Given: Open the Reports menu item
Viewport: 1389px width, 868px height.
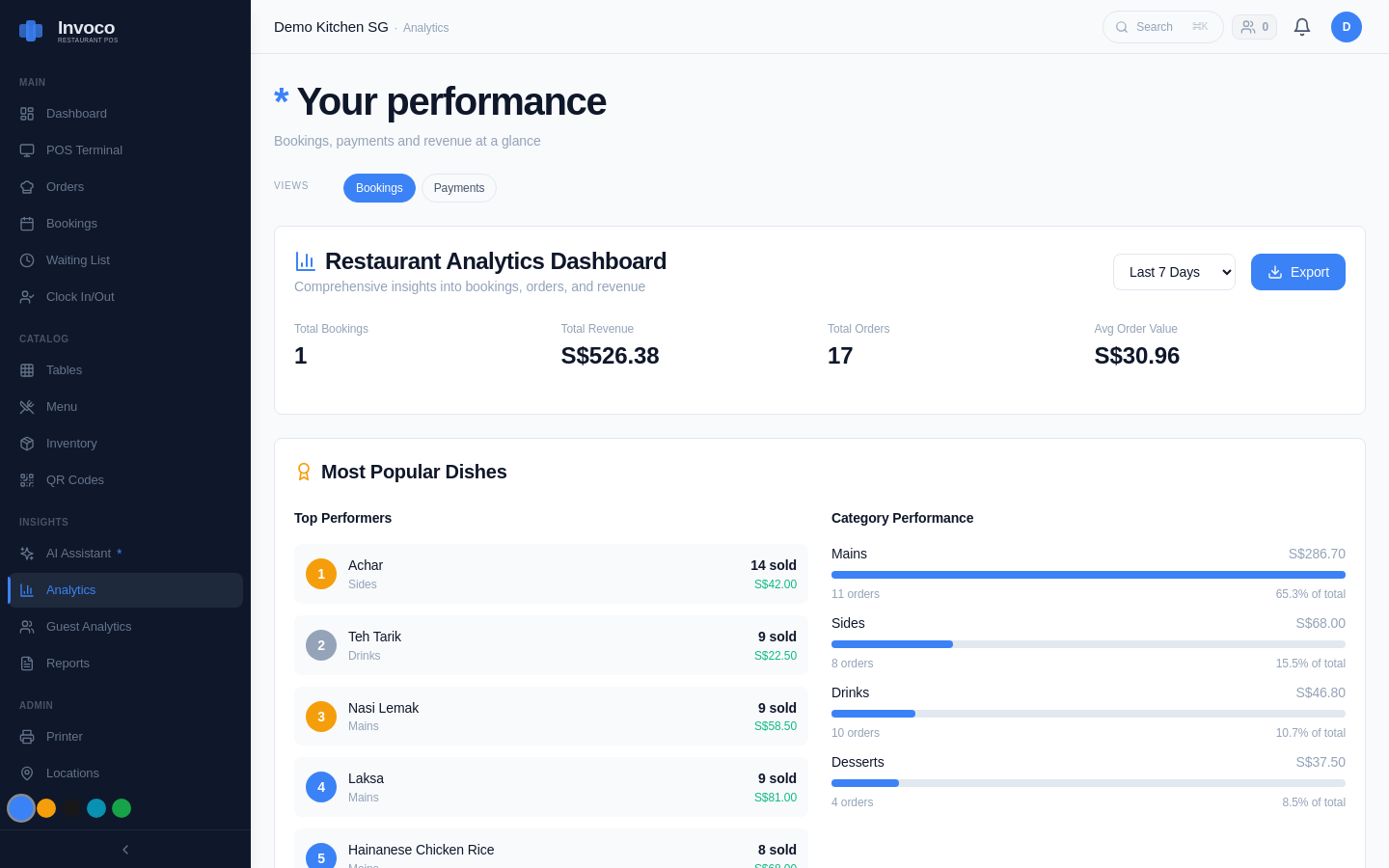Looking at the screenshot, I should (x=68, y=664).
